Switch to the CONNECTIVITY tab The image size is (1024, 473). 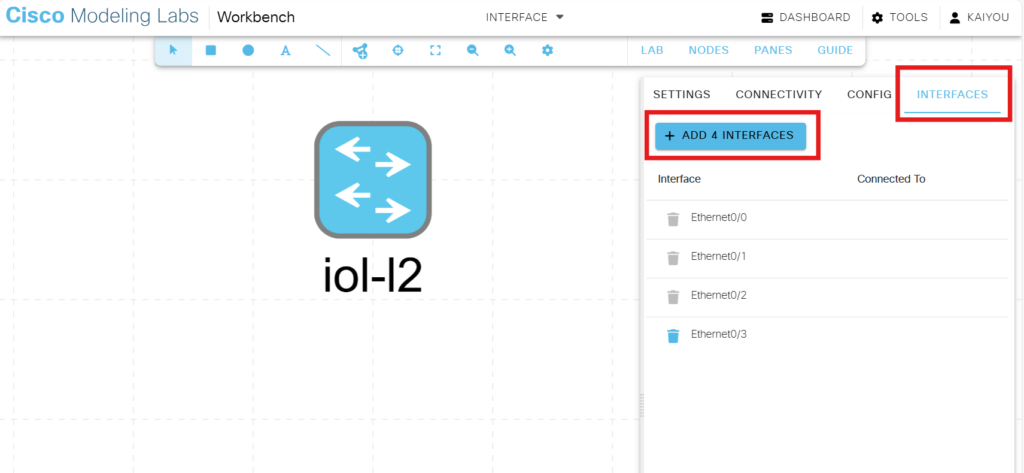(778, 94)
